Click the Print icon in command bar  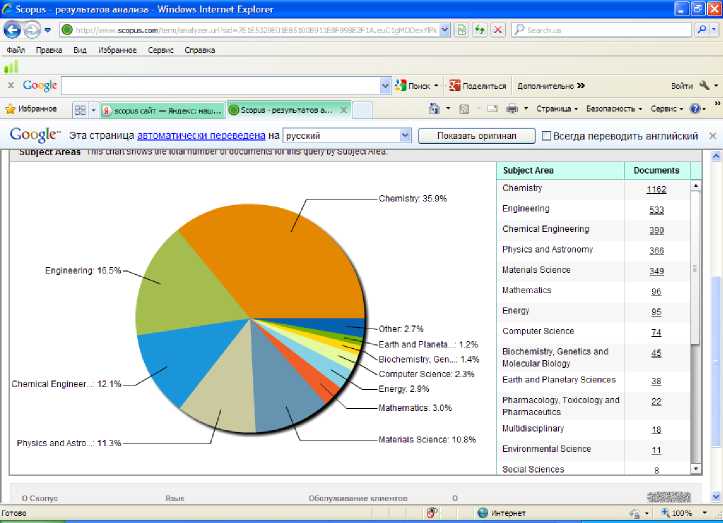click(x=512, y=109)
